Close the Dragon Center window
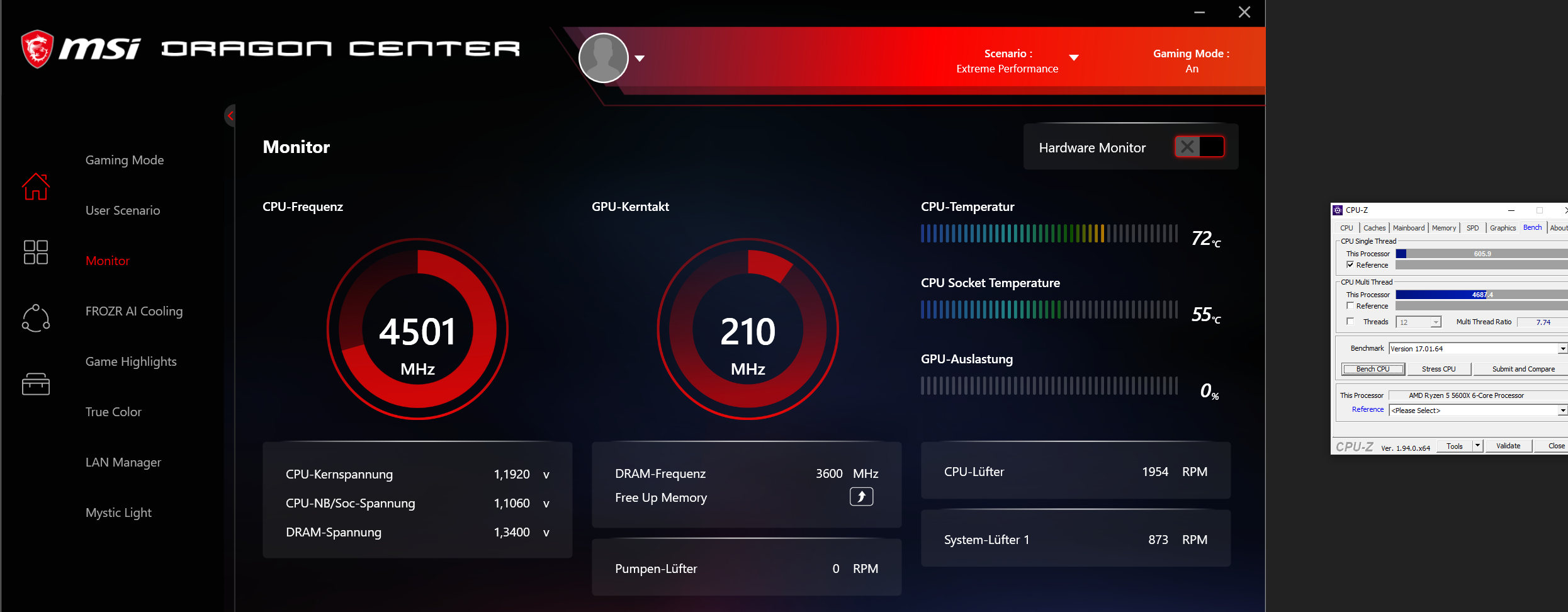This screenshot has height=612, width=1568. pos(1244,13)
